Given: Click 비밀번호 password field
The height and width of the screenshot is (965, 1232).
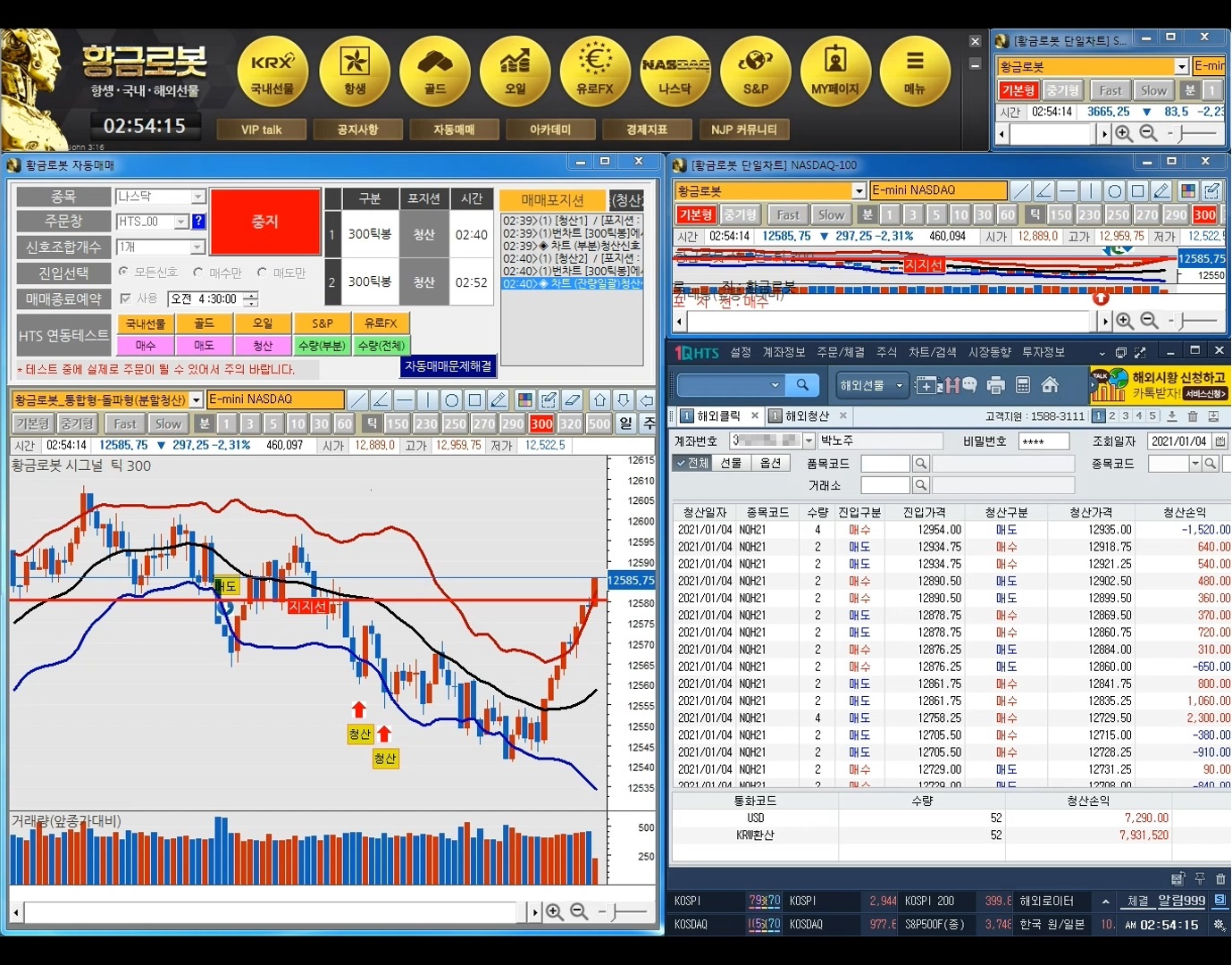Looking at the screenshot, I should point(1044,441).
